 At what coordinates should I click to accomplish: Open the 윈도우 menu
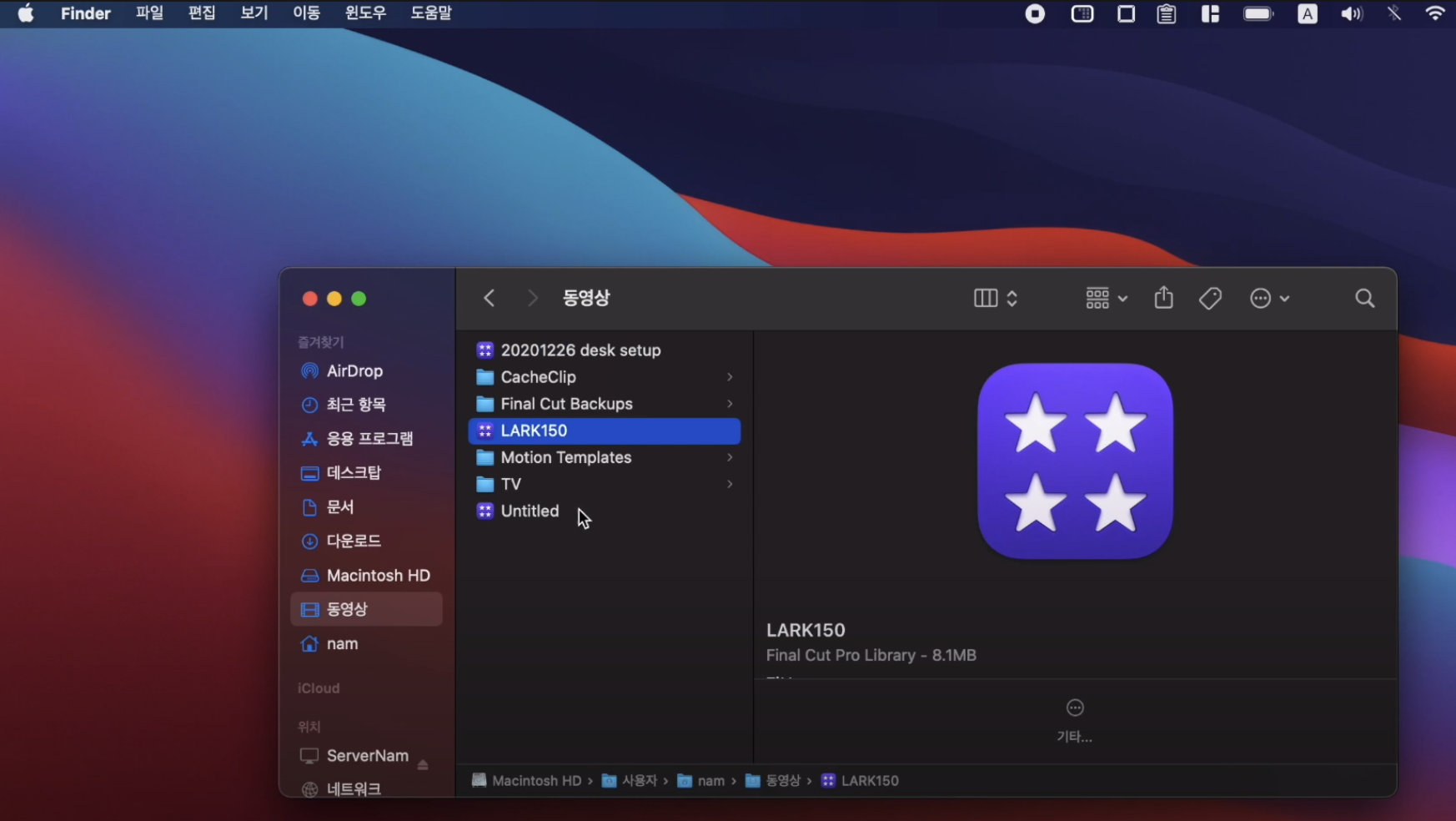(x=366, y=13)
